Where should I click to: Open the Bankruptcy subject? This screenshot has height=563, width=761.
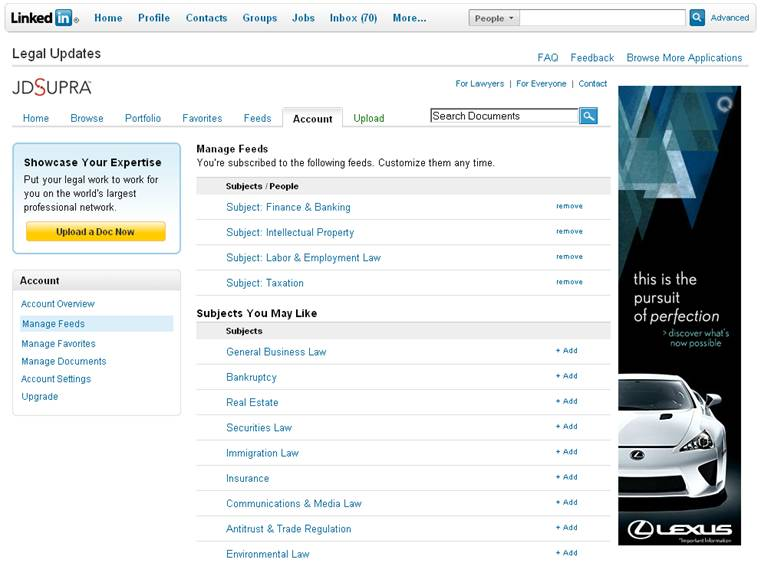[251, 377]
